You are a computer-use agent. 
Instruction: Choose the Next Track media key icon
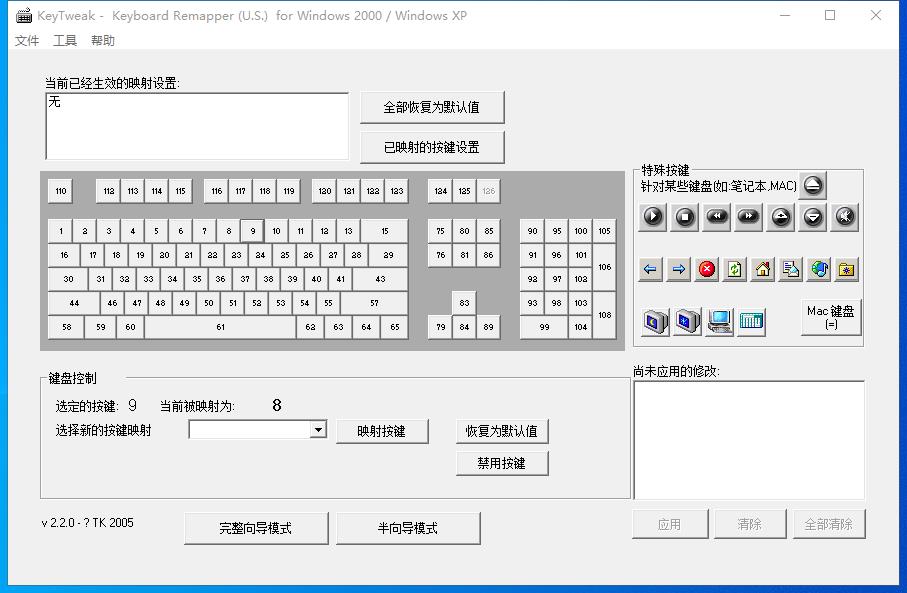click(x=749, y=217)
